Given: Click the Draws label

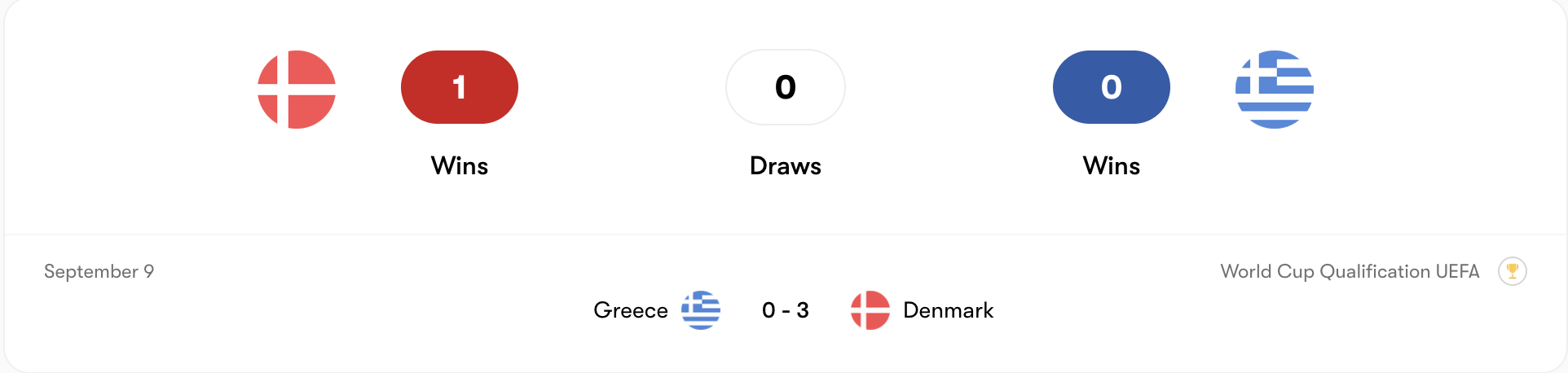Looking at the screenshot, I should 785,166.
